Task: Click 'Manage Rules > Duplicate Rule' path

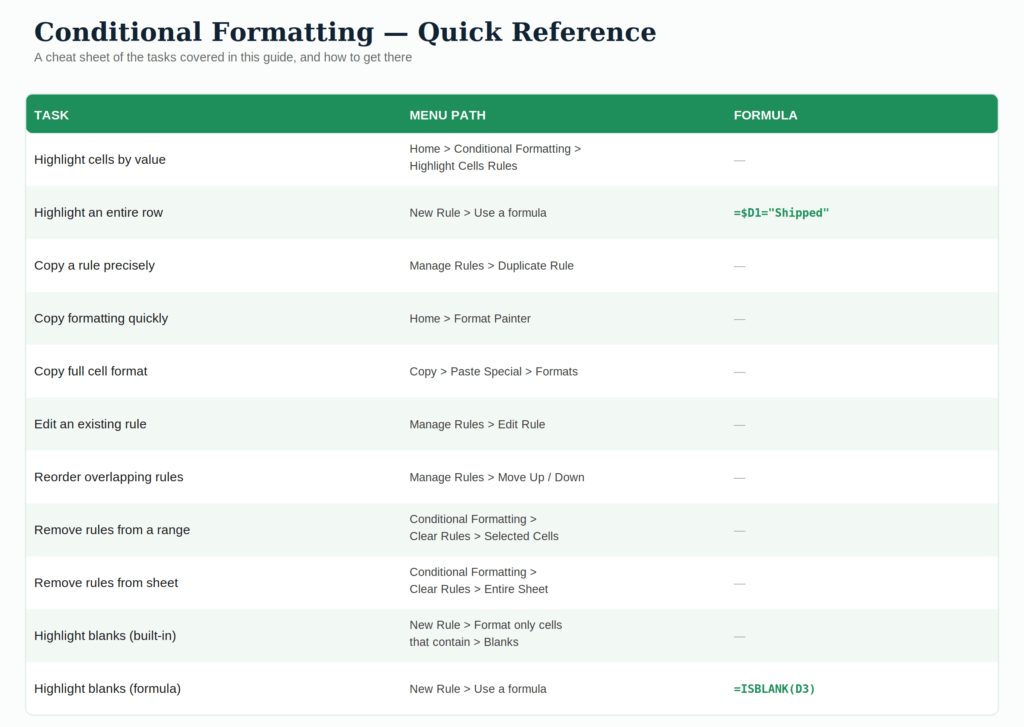Action: (492, 266)
